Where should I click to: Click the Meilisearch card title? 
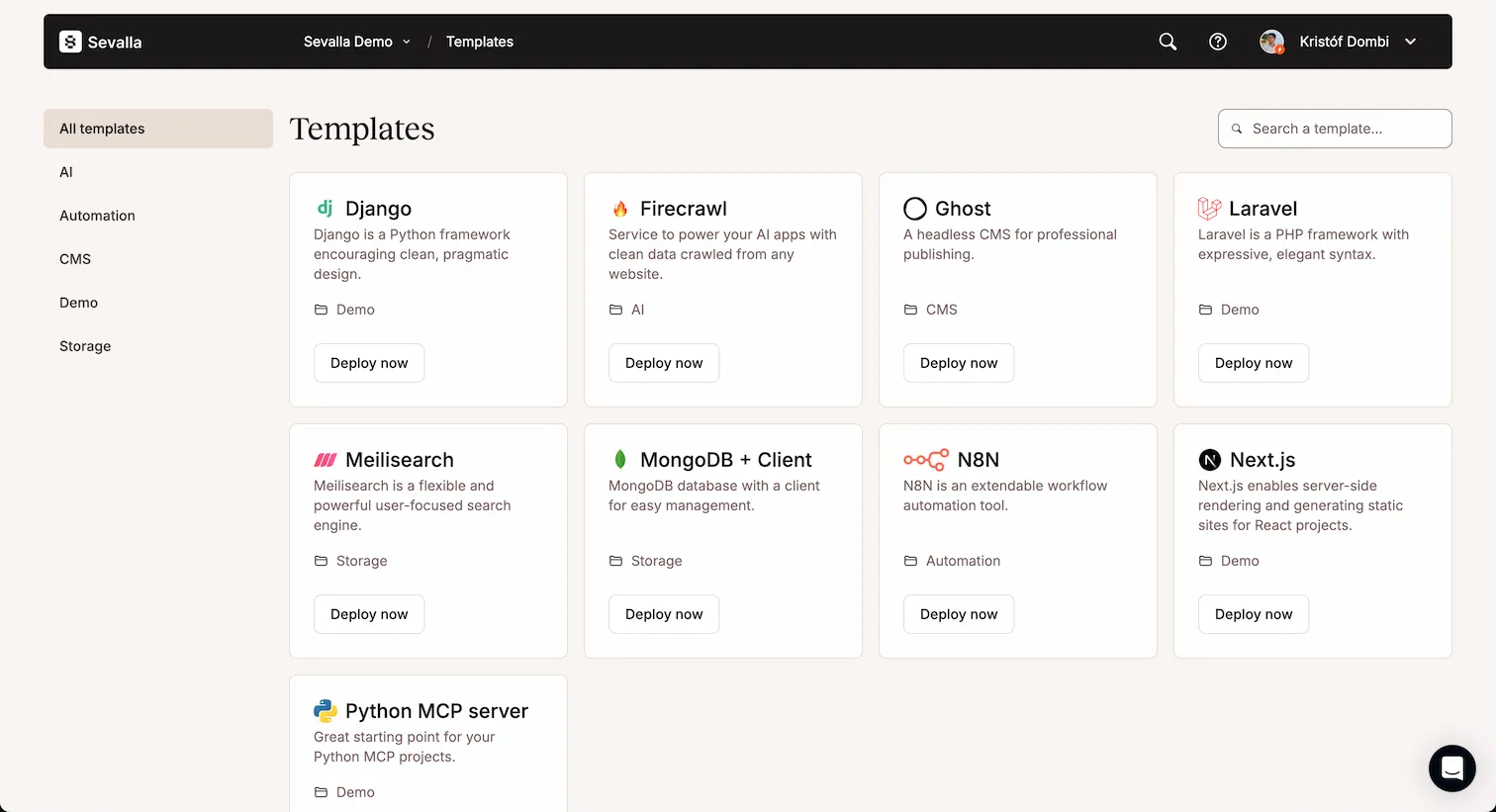400,460
